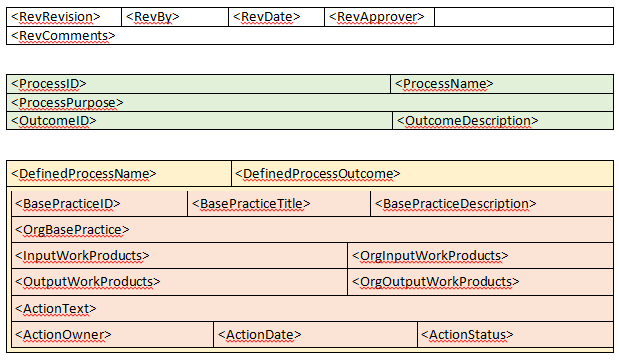
Task: Place cursor in <ProcessPurpose> row
Action: [x=310, y=103]
